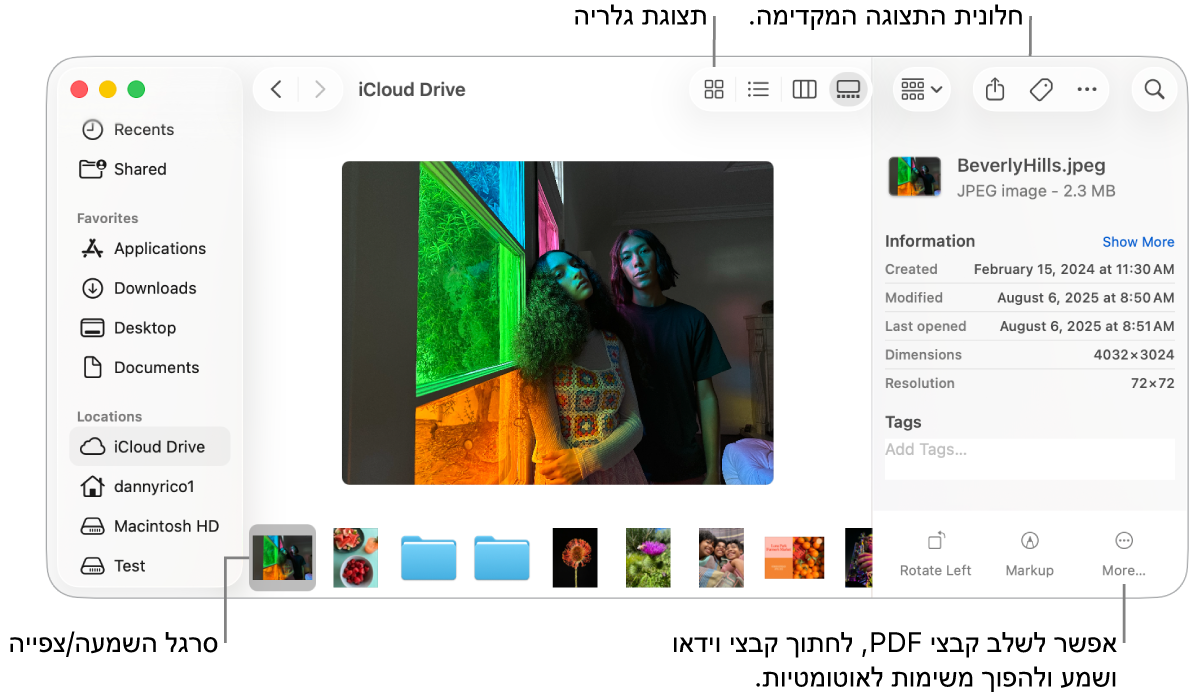Click the Add Tags field
The height and width of the screenshot is (694, 1192).
[x=1029, y=458]
